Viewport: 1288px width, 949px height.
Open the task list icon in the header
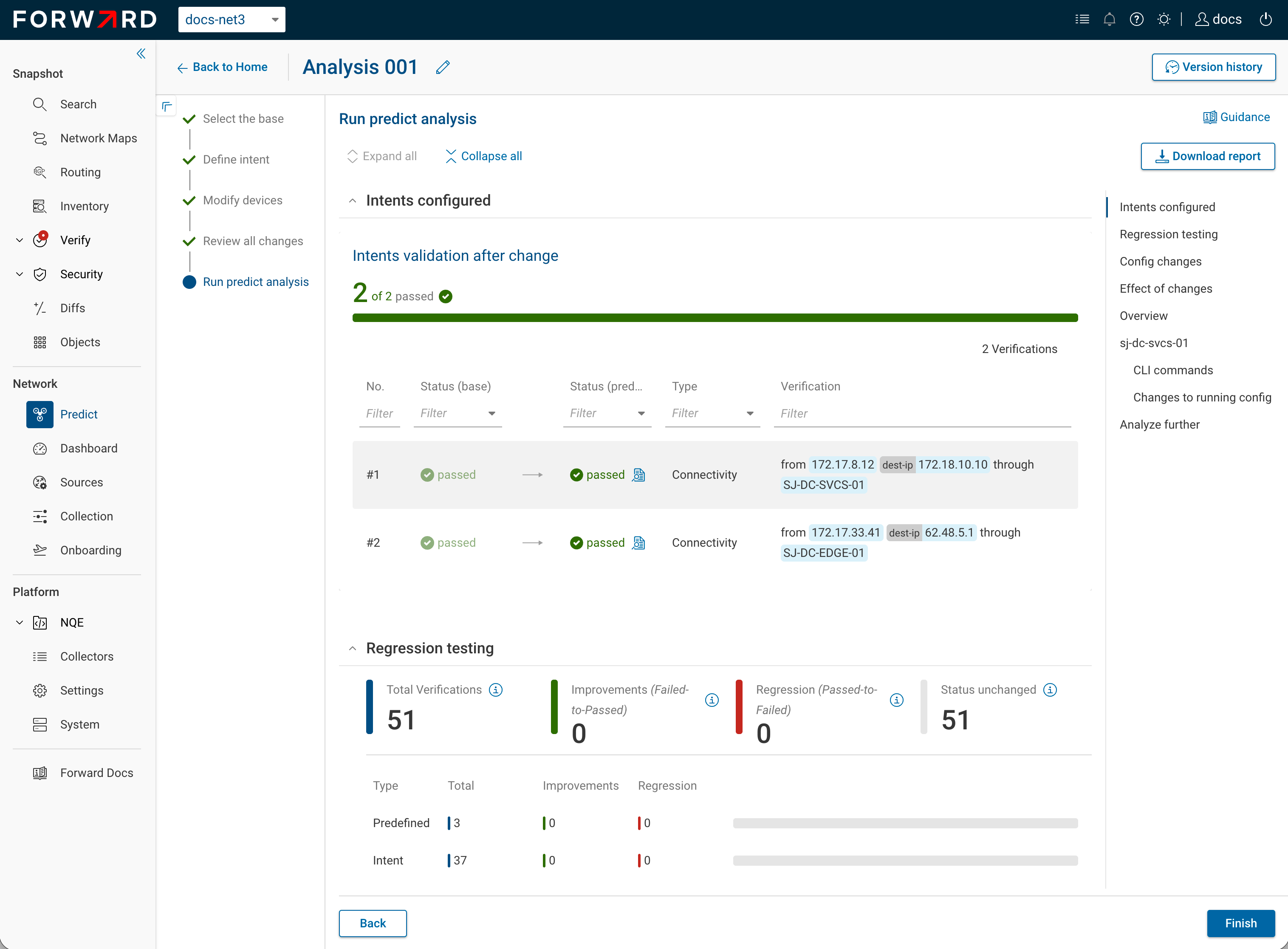pyautogui.click(x=1082, y=20)
